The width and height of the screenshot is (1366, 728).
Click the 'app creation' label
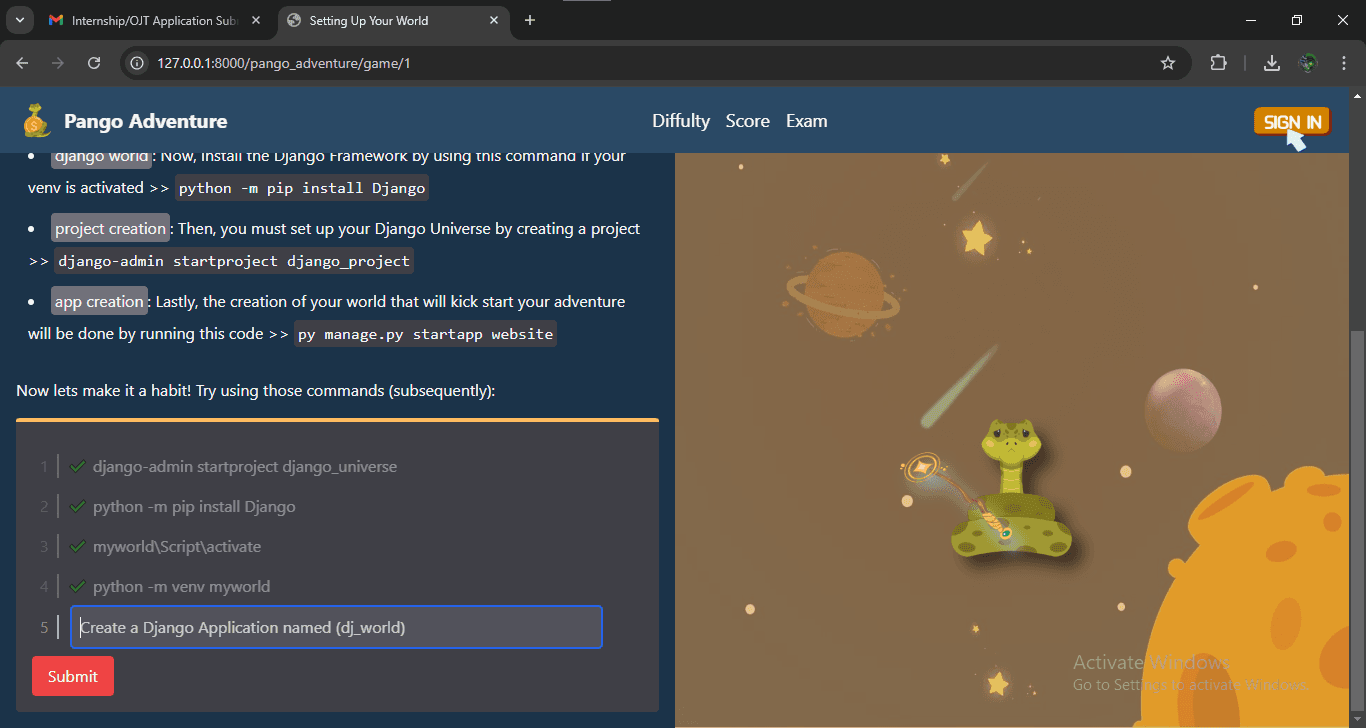(100, 301)
